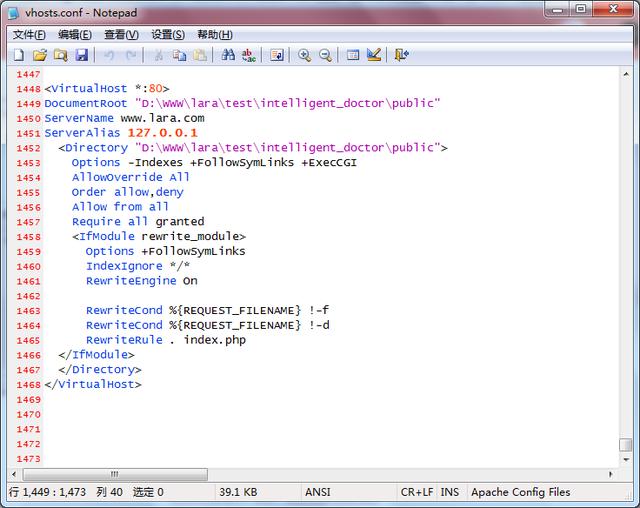The height and width of the screenshot is (508, 640).
Task: Open the 编辑(E) menu
Action: 75,34
